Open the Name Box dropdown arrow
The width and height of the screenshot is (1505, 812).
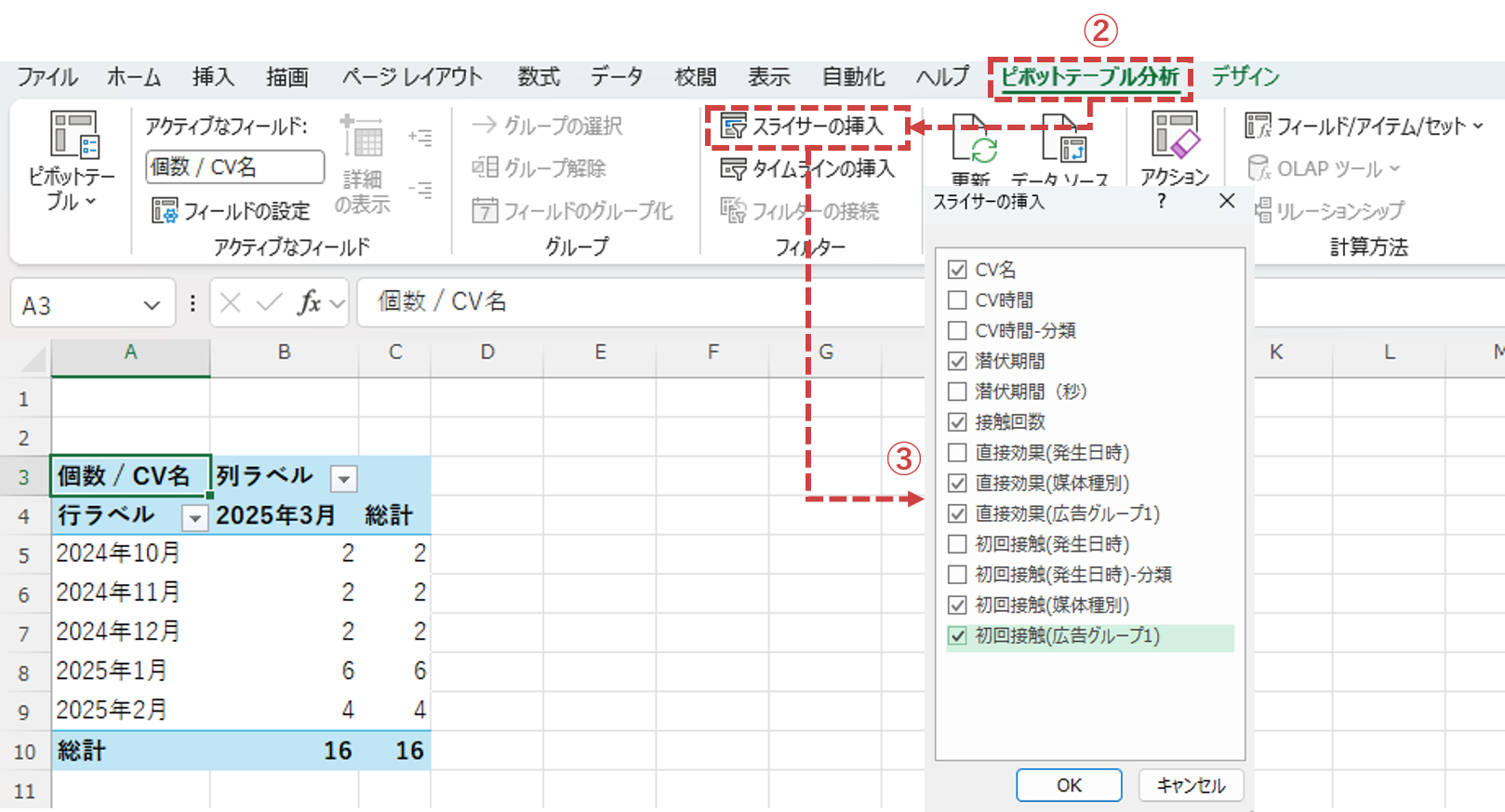[152, 305]
